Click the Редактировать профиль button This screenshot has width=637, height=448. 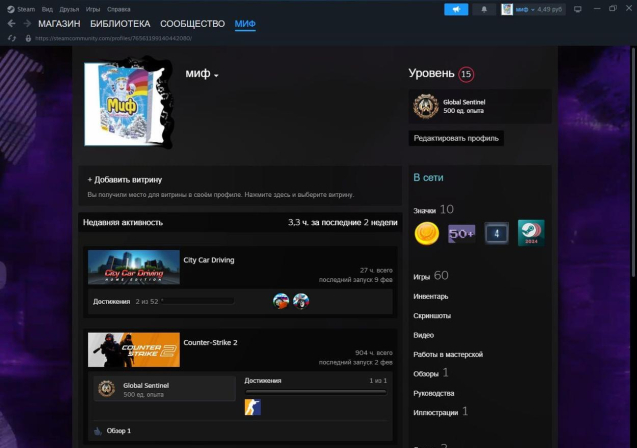coord(456,138)
